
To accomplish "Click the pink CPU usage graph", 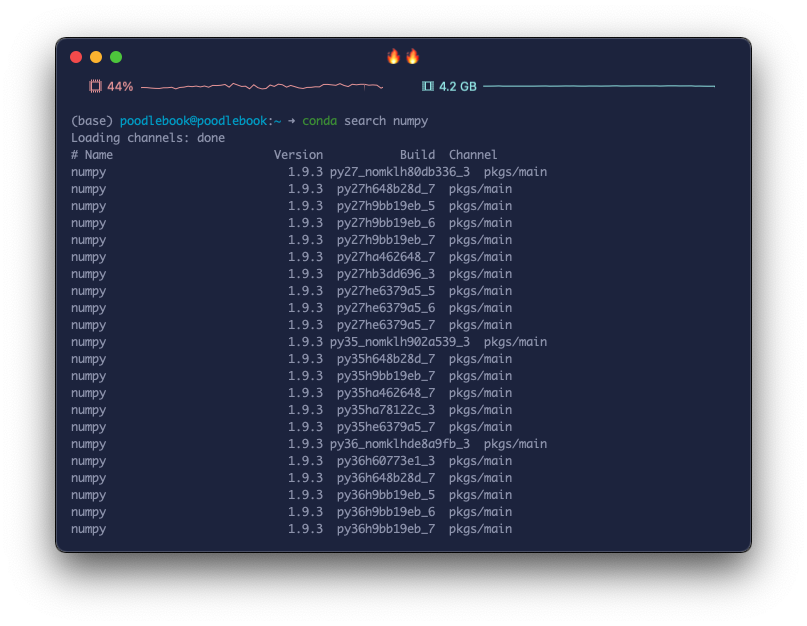I will coord(262,86).
